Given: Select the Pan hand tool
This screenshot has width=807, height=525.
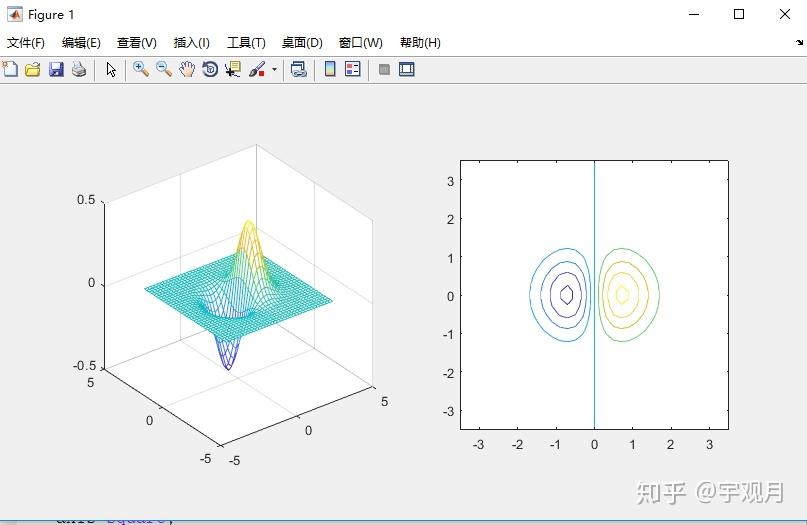Looking at the screenshot, I should tap(187, 69).
